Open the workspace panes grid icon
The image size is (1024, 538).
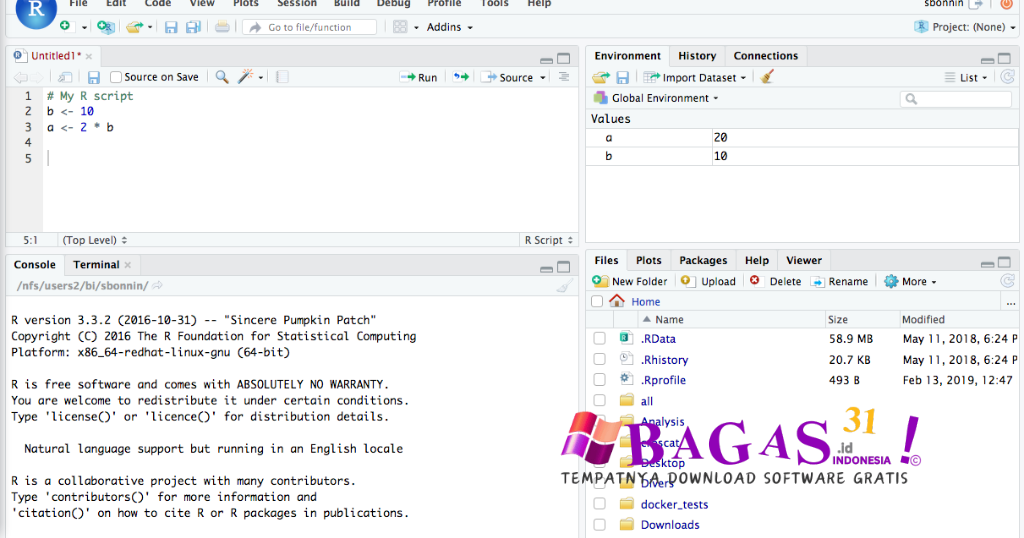[x=400, y=27]
